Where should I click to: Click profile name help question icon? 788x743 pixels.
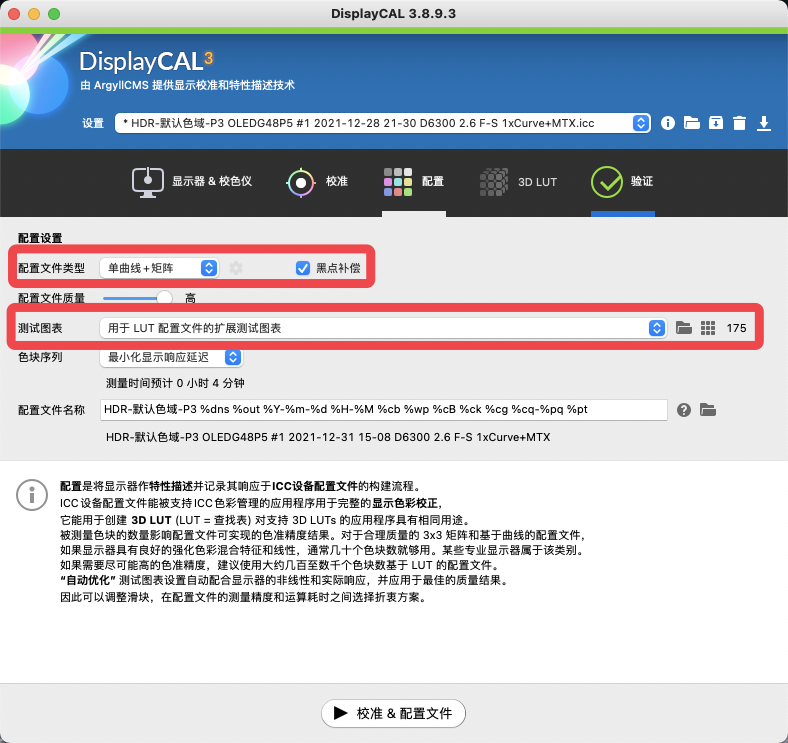click(x=683, y=410)
